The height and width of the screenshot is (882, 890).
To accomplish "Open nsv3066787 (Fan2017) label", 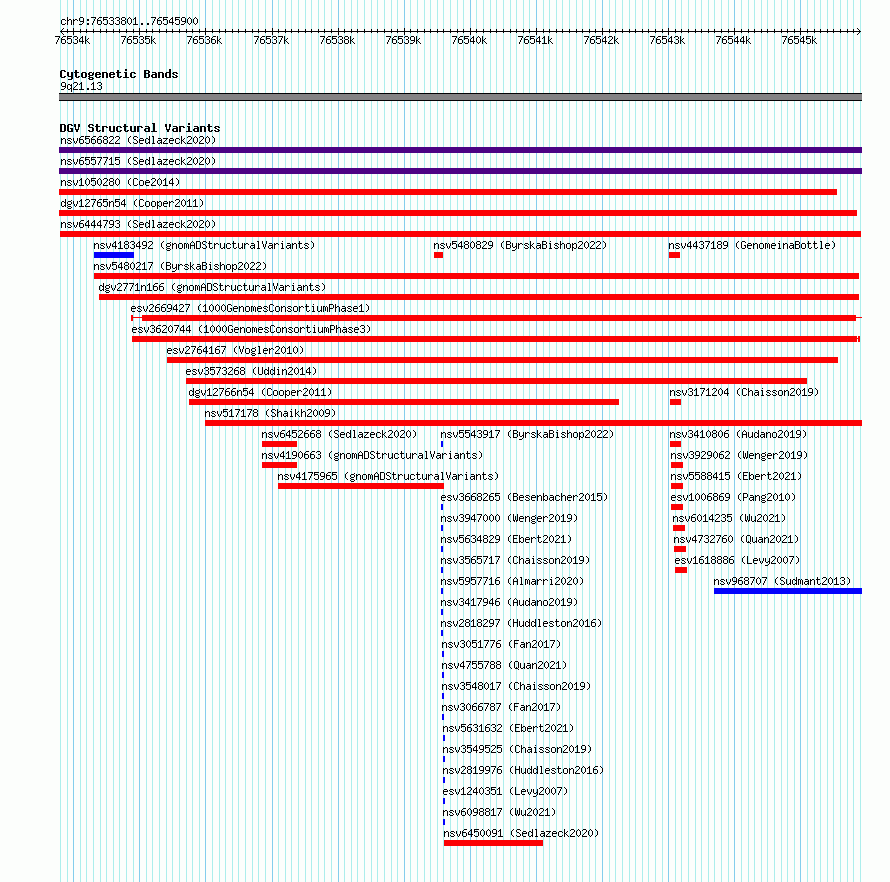I will point(501,707).
